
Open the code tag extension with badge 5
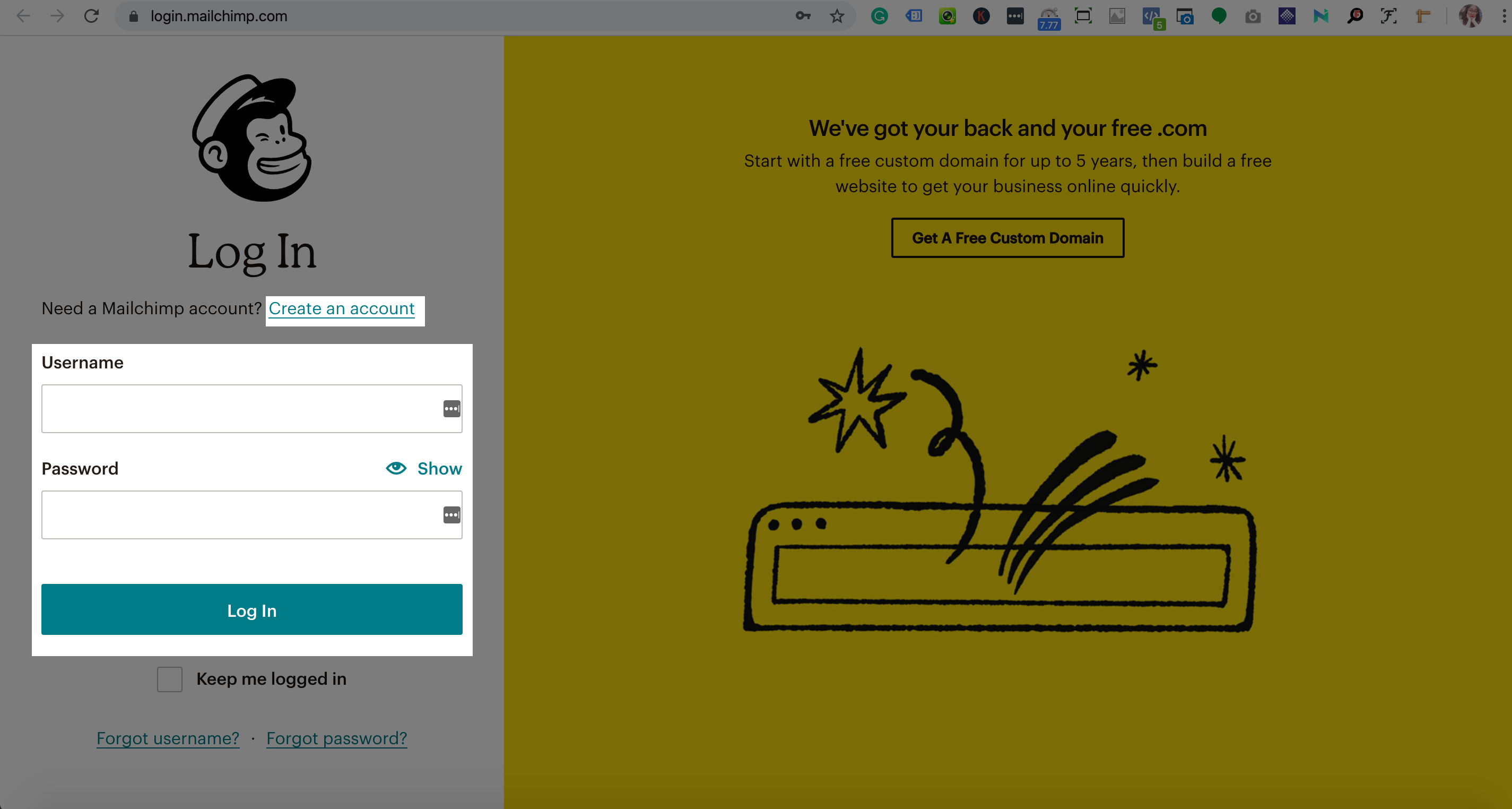pyautogui.click(x=1153, y=18)
